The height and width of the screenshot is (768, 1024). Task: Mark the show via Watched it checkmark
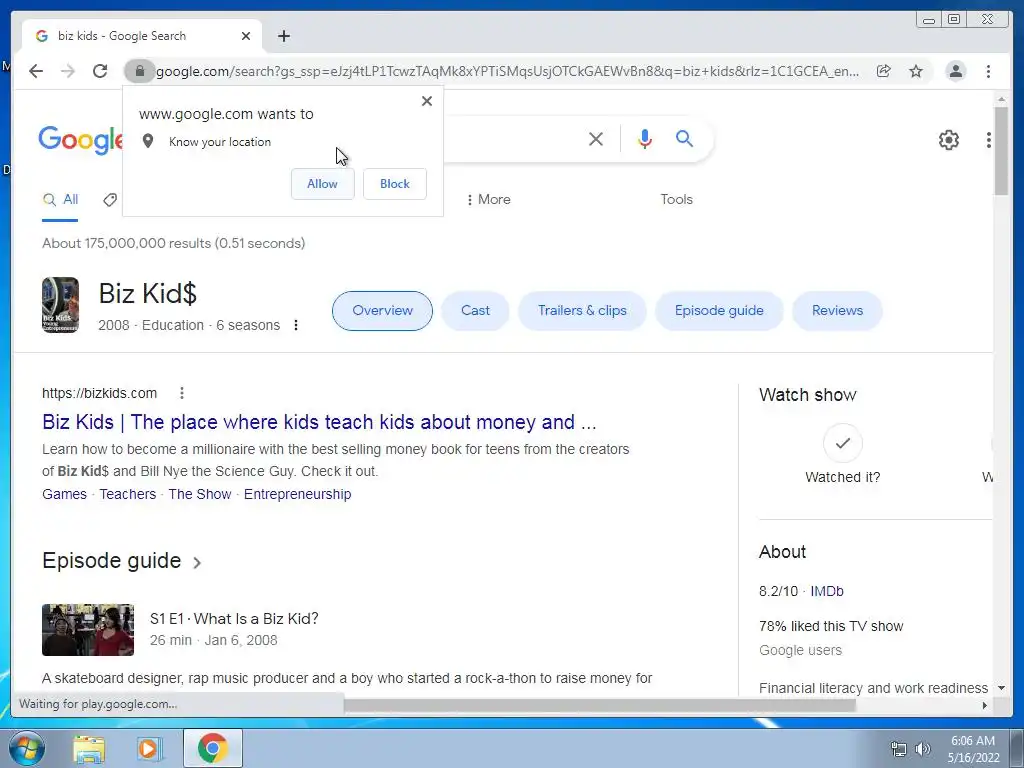tap(842, 443)
